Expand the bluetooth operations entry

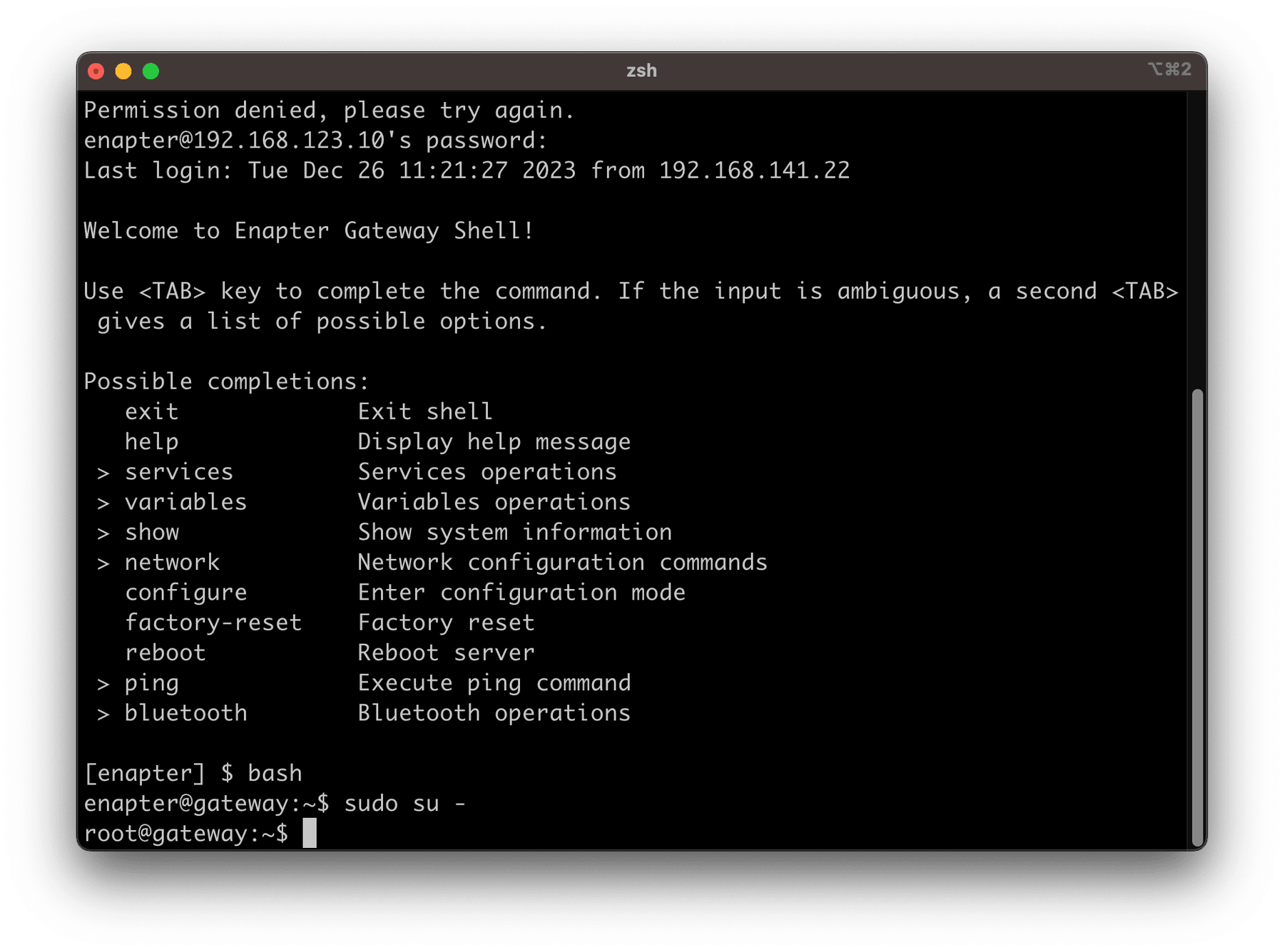point(185,712)
